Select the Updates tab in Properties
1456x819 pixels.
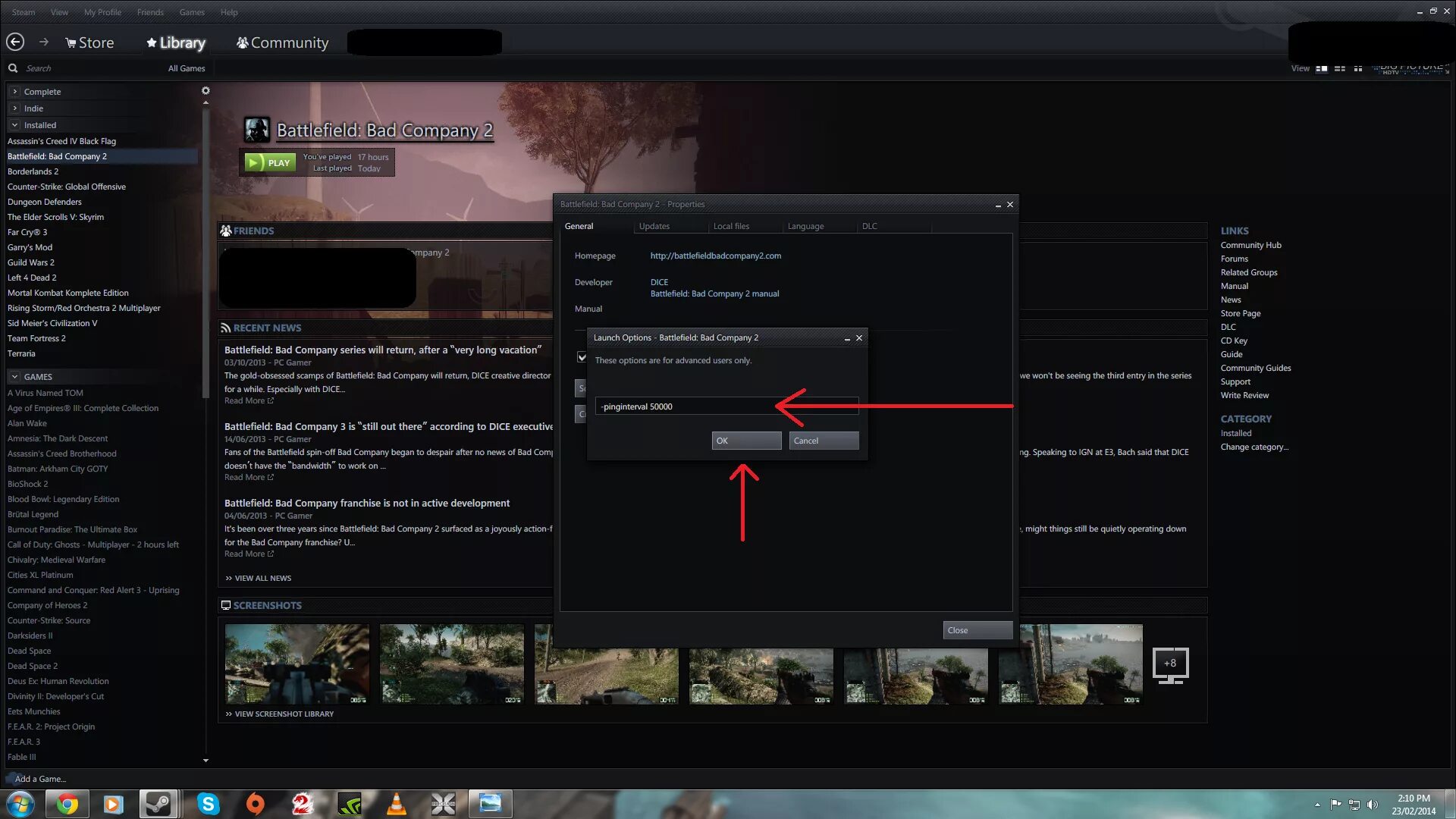tap(655, 226)
